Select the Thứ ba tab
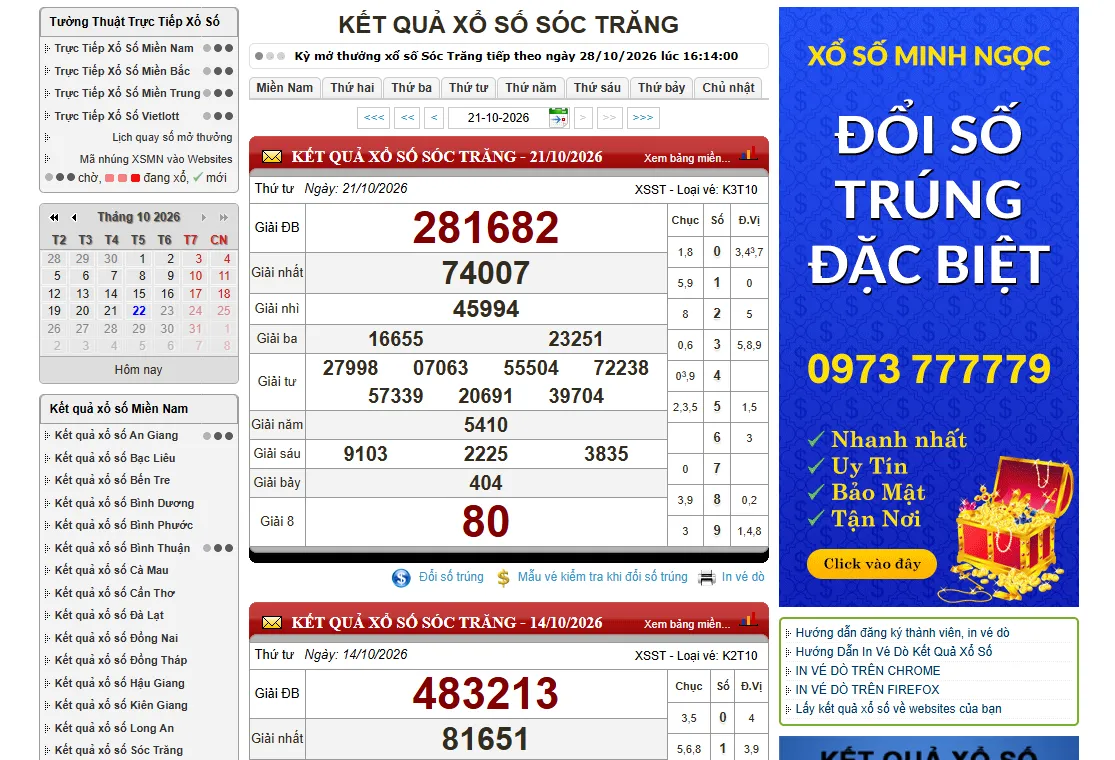 coord(412,87)
